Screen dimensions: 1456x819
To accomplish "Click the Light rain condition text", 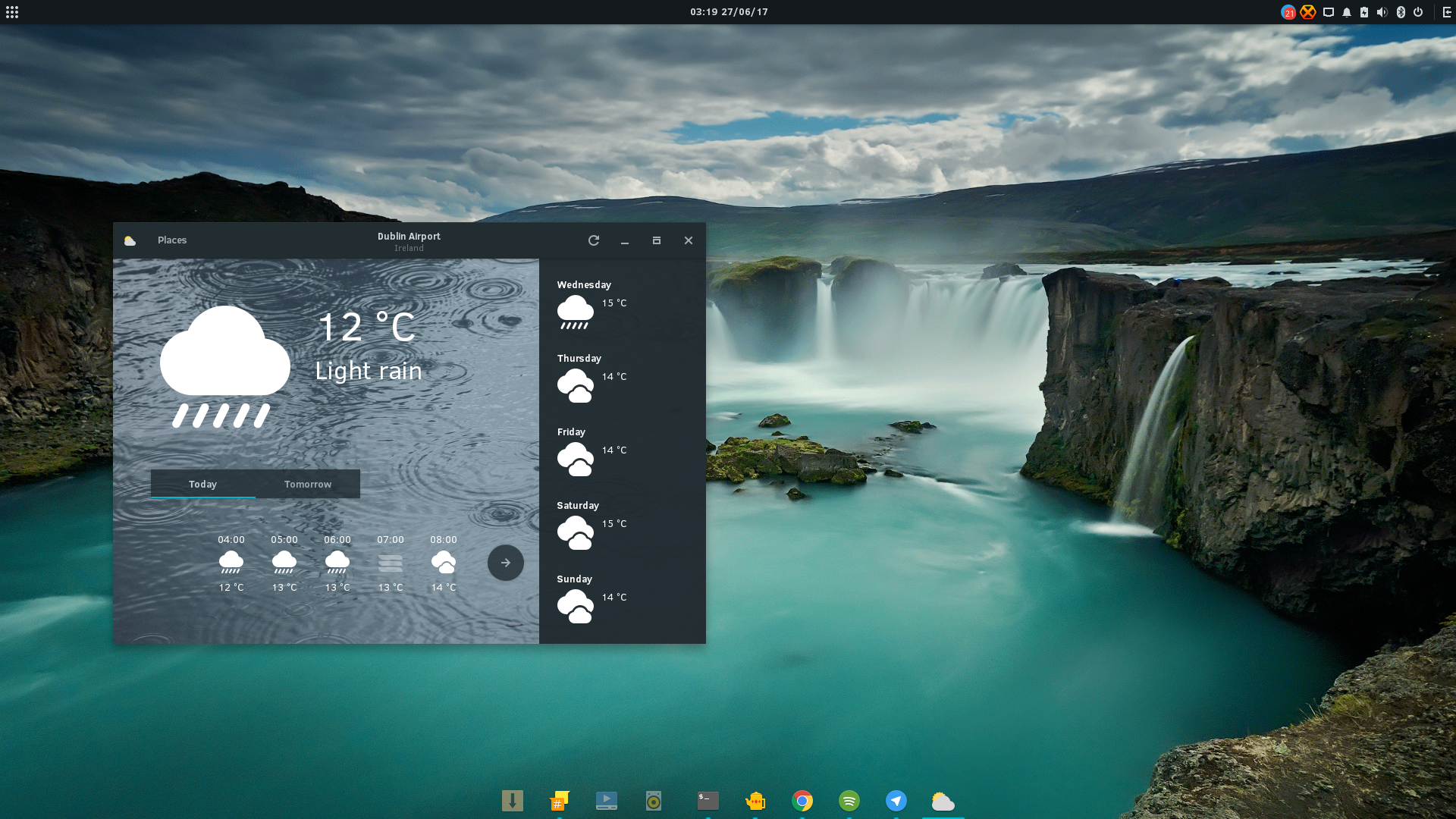I will coord(369,371).
